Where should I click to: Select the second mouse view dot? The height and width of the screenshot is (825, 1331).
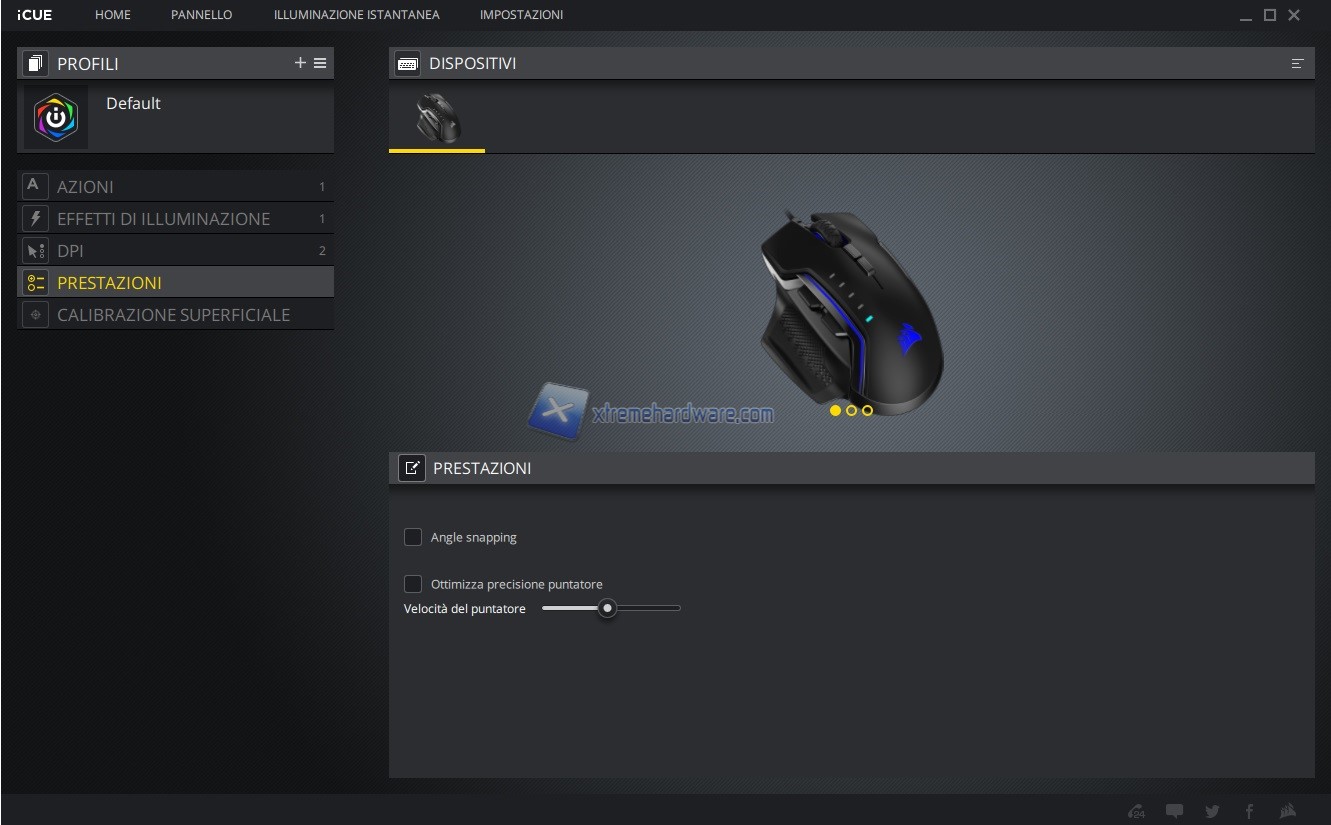pyautogui.click(x=851, y=410)
